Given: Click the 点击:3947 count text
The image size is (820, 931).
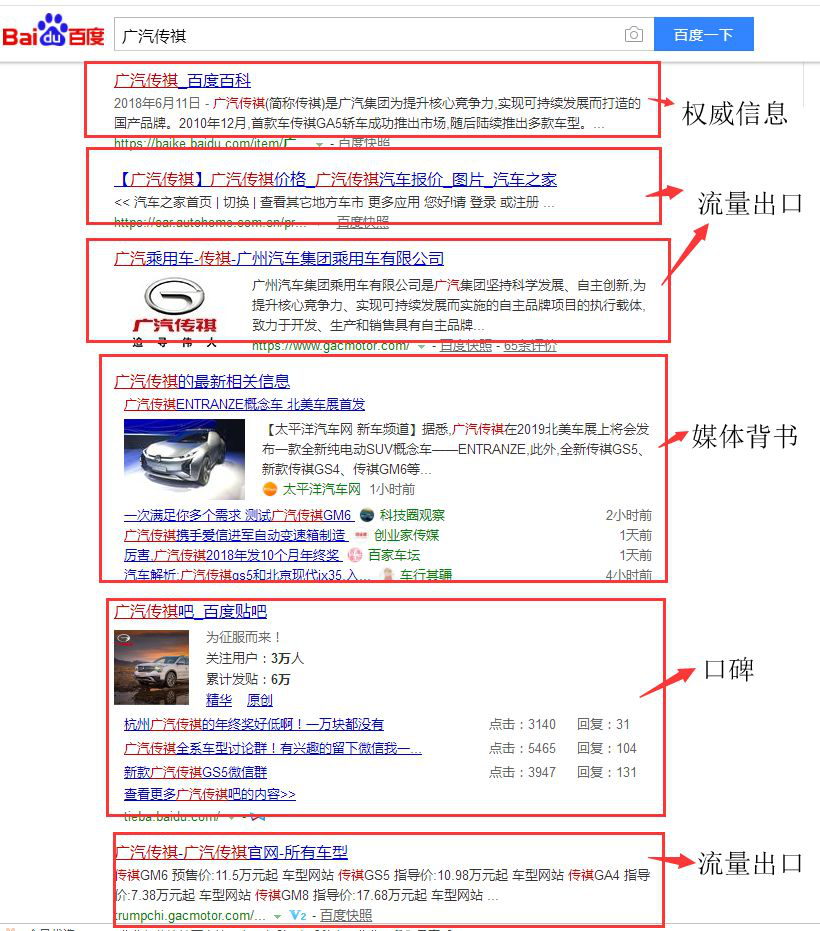Looking at the screenshot, I should point(523,772).
